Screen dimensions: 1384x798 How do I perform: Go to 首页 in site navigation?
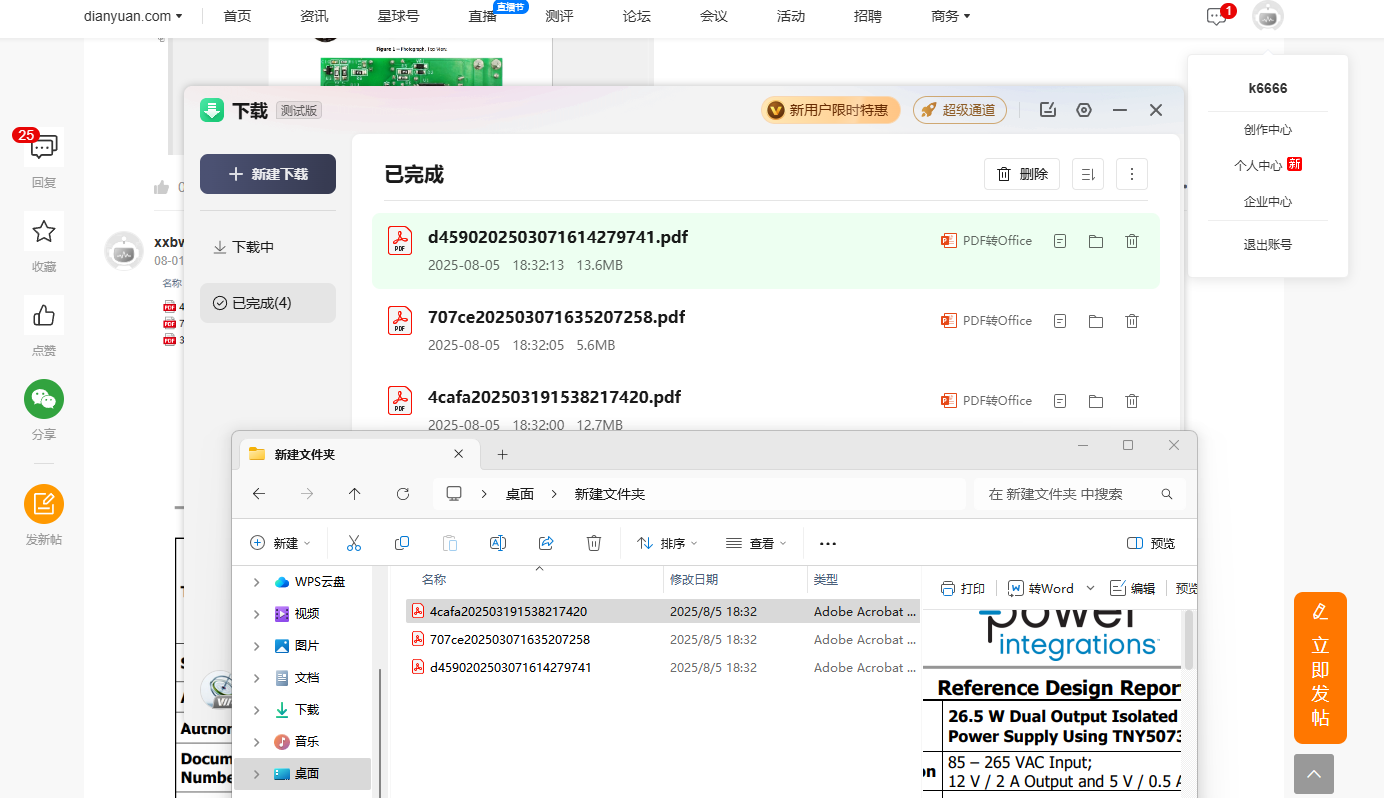click(x=237, y=16)
